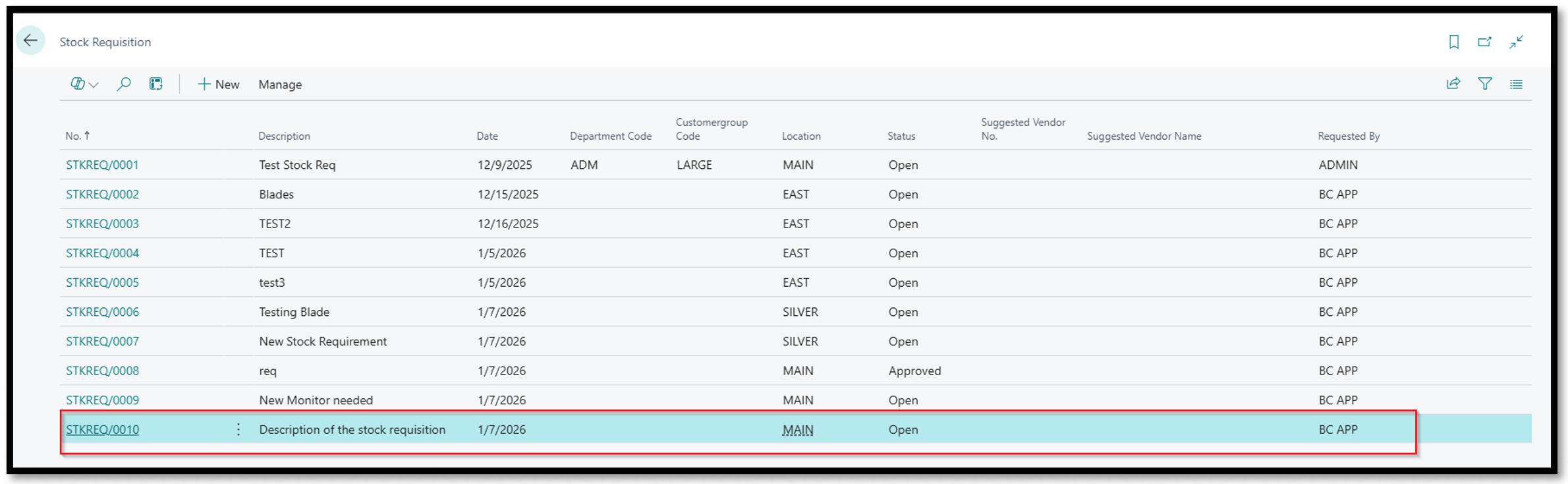
Task: Click the Status column header
Action: [x=901, y=136]
